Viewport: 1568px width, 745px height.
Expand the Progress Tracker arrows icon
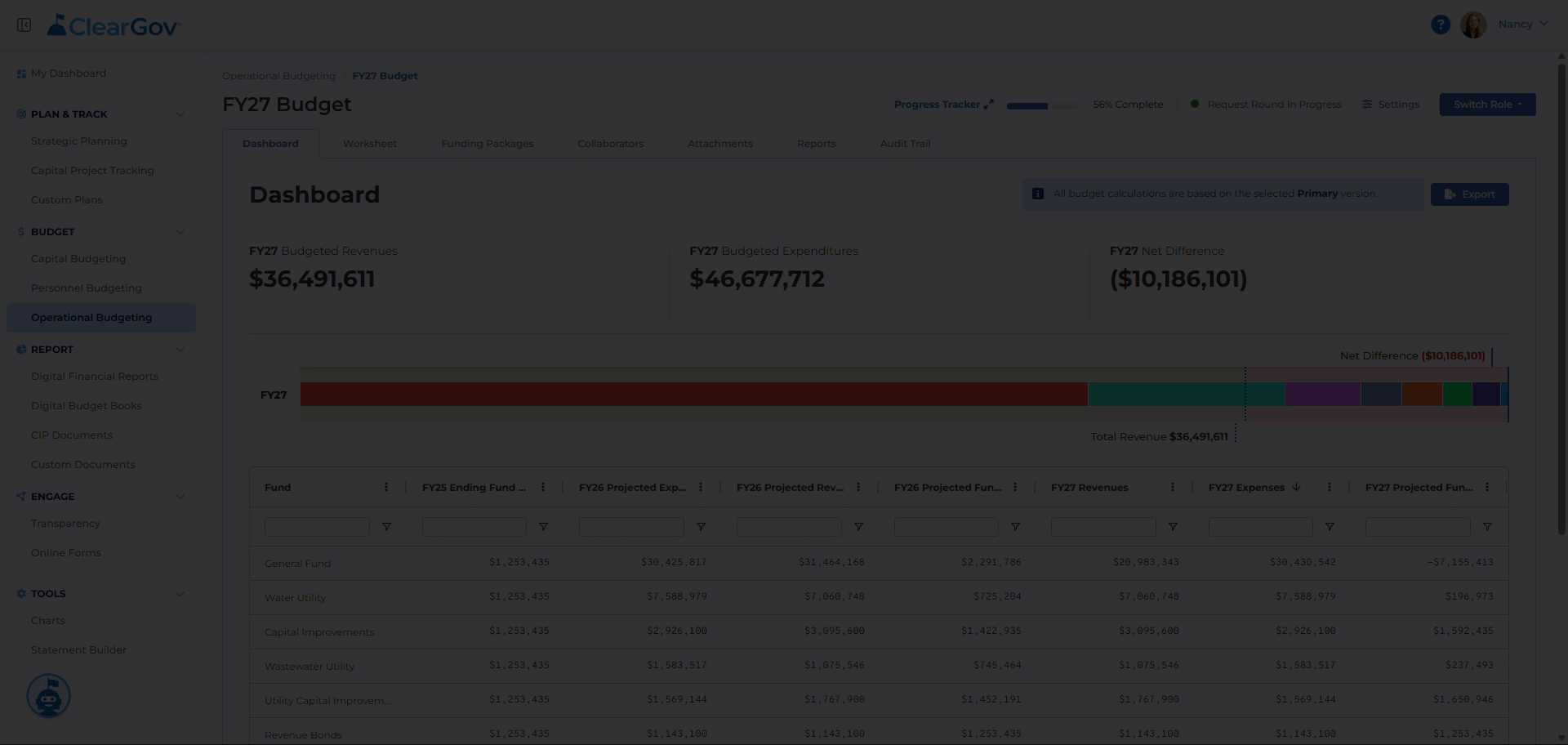click(x=989, y=105)
